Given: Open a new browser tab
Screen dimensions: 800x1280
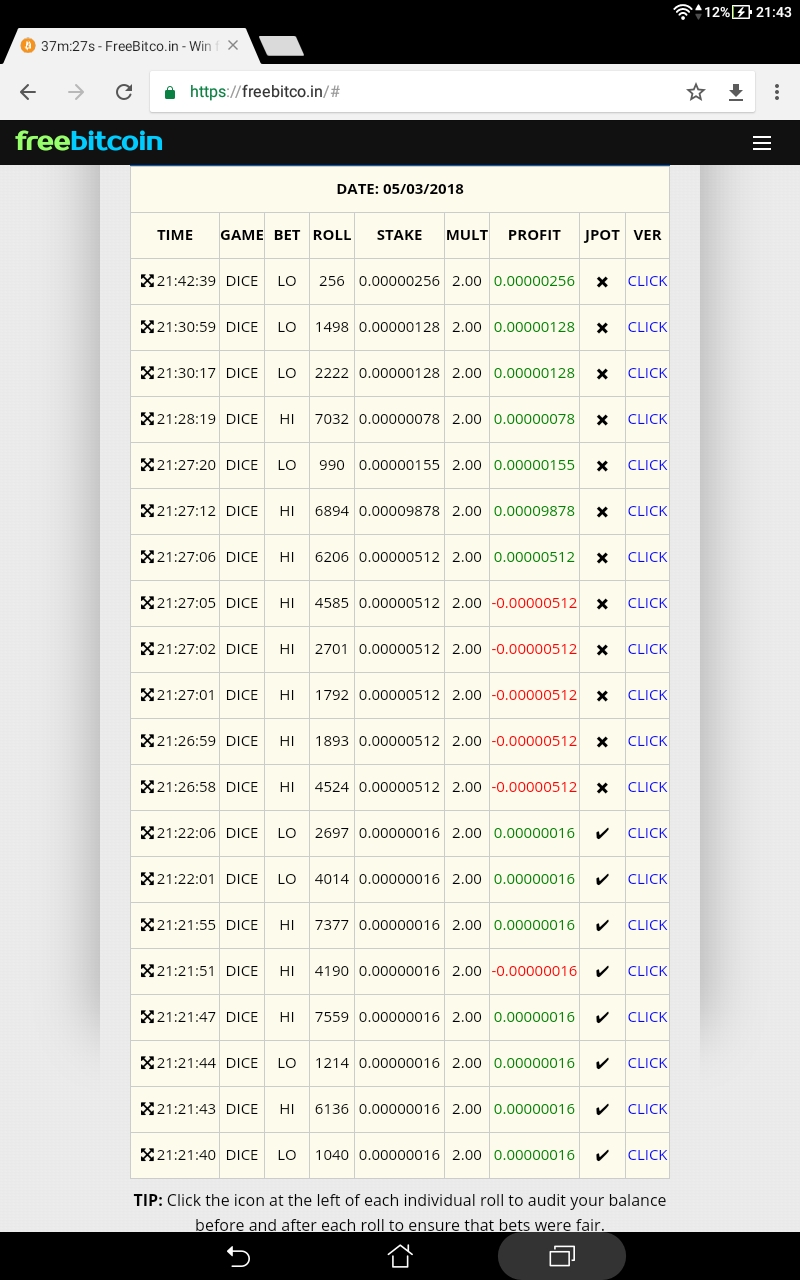Looking at the screenshot, I should (281, 45).
